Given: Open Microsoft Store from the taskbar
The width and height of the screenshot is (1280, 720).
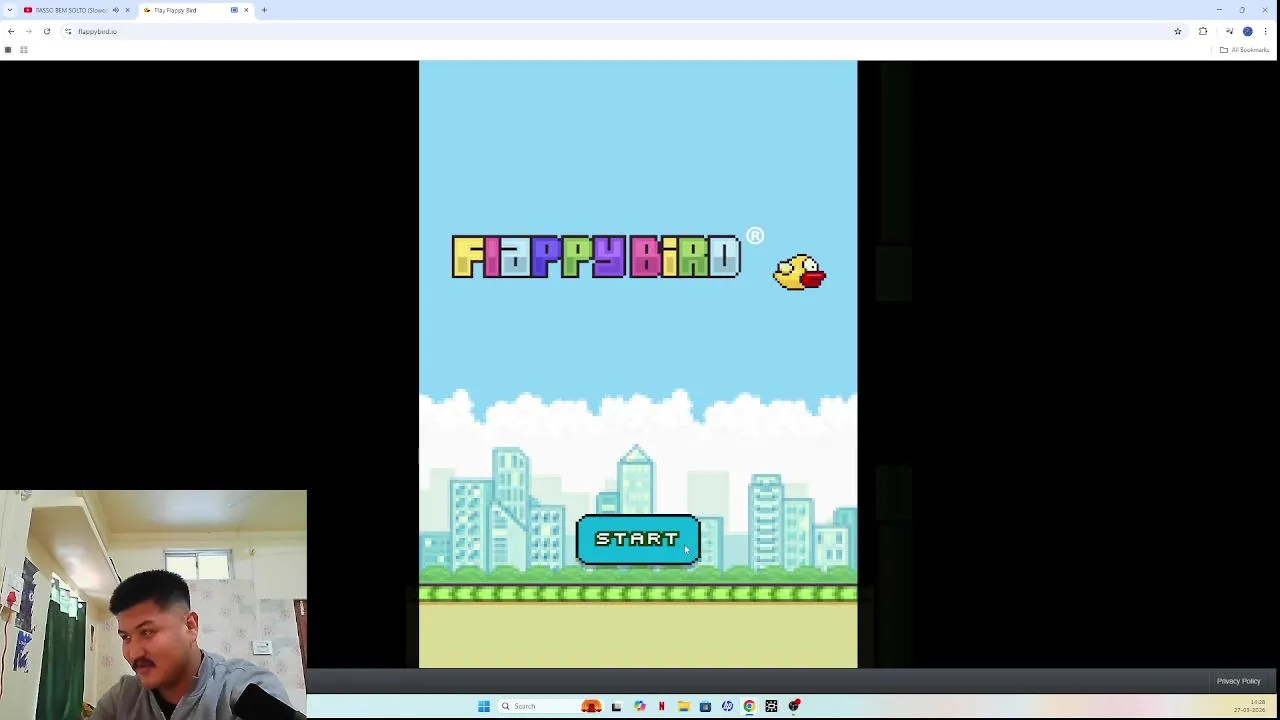Looking at the screenshot, I should tap(705, 706).
